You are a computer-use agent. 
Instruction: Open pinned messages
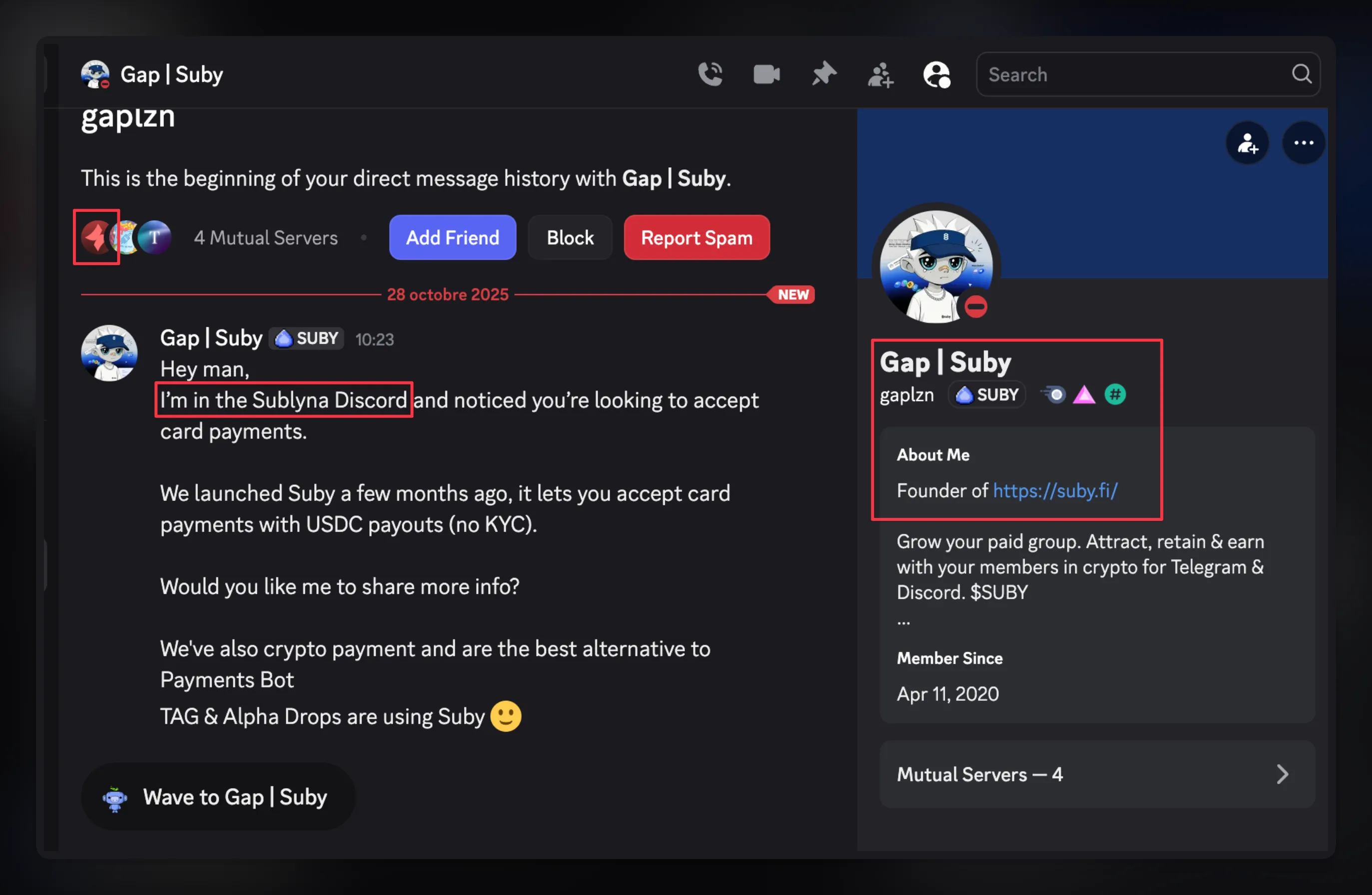(x=823, y=74)
